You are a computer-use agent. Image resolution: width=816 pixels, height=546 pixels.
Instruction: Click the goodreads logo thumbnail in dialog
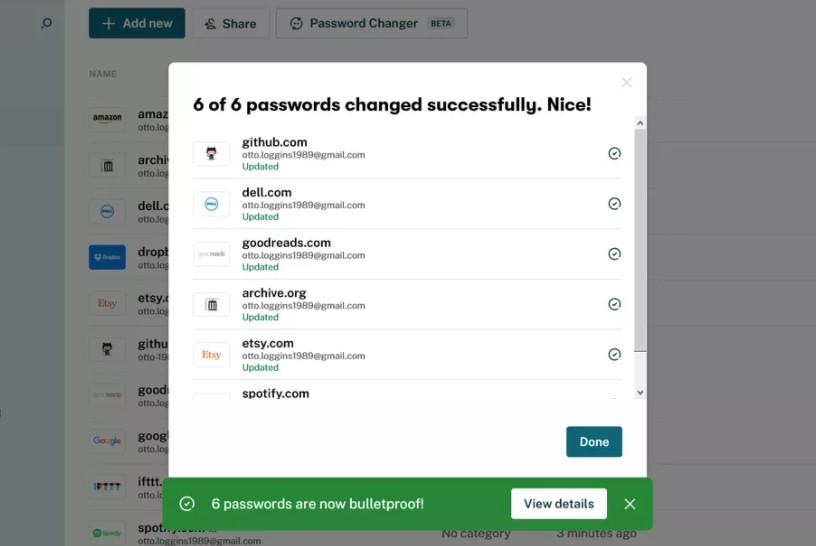click(x=211, y=254)
